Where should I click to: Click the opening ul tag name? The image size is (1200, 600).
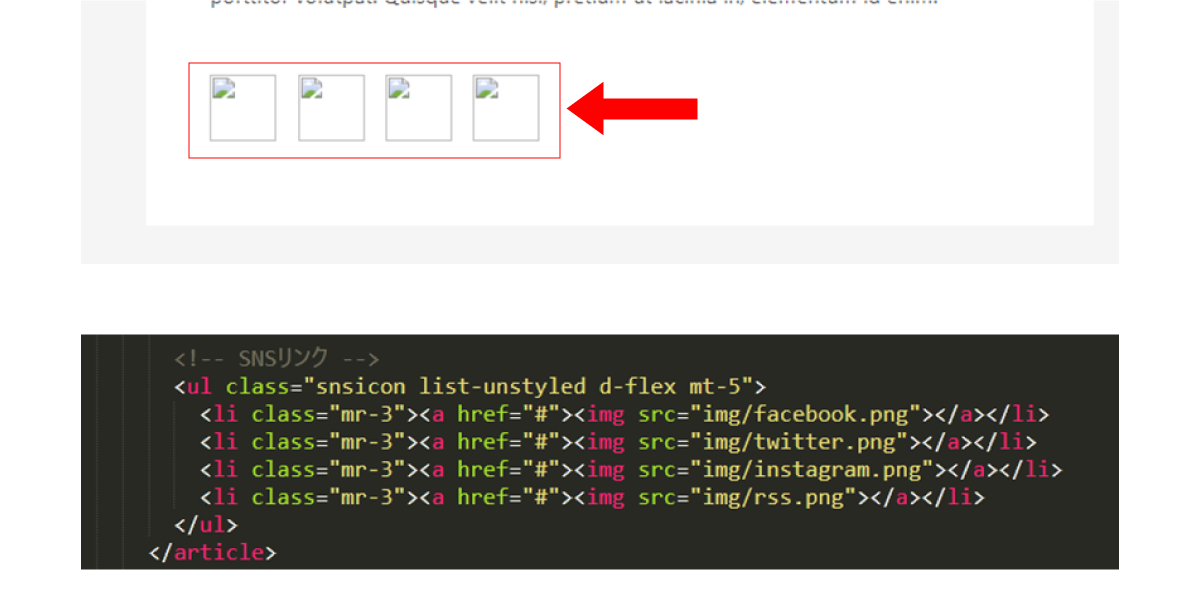(x=199, y=386)
